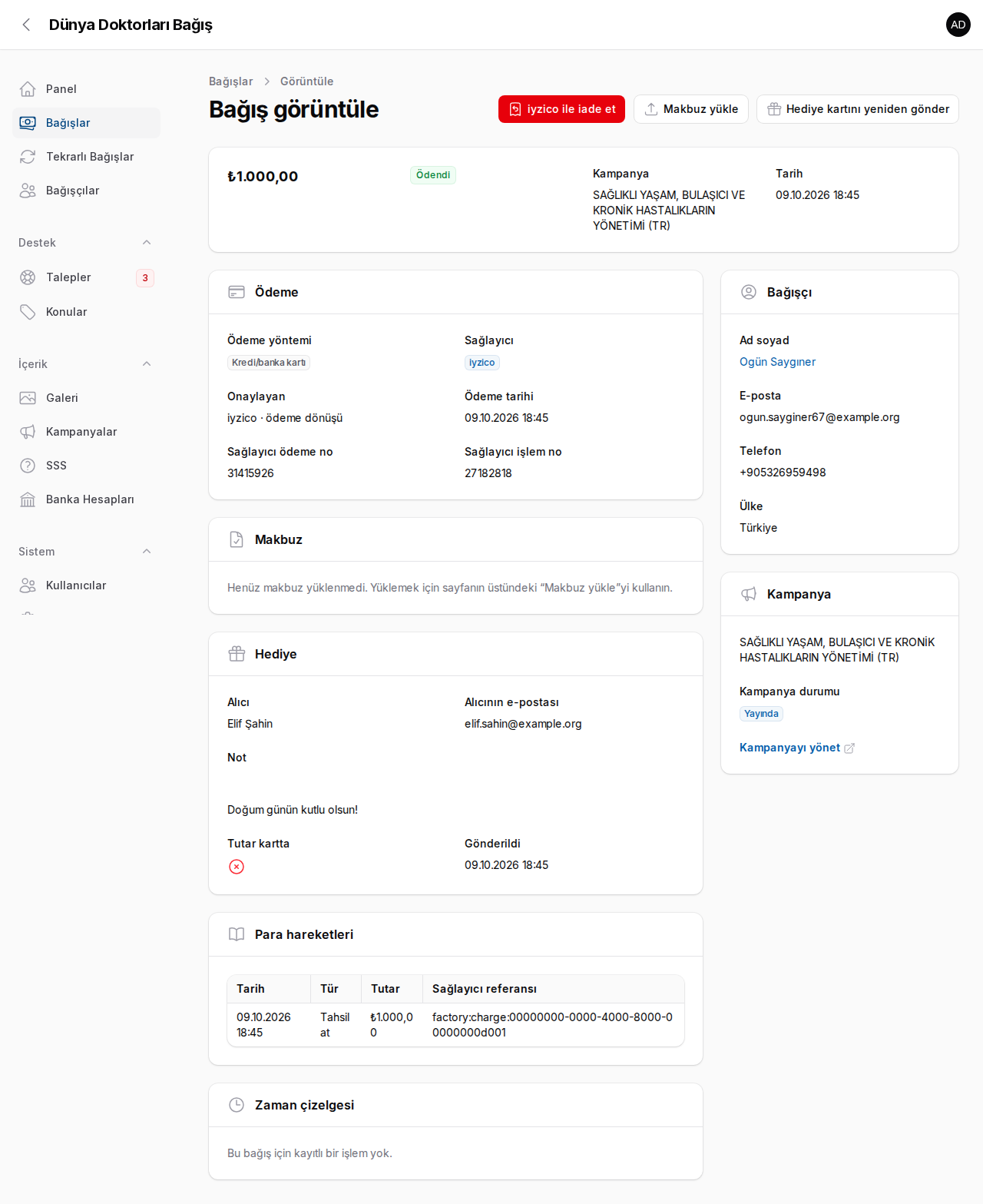983x1204 pixels.
Task: Go to Bağışlar breadcrumb link
Action: [230, 81]
